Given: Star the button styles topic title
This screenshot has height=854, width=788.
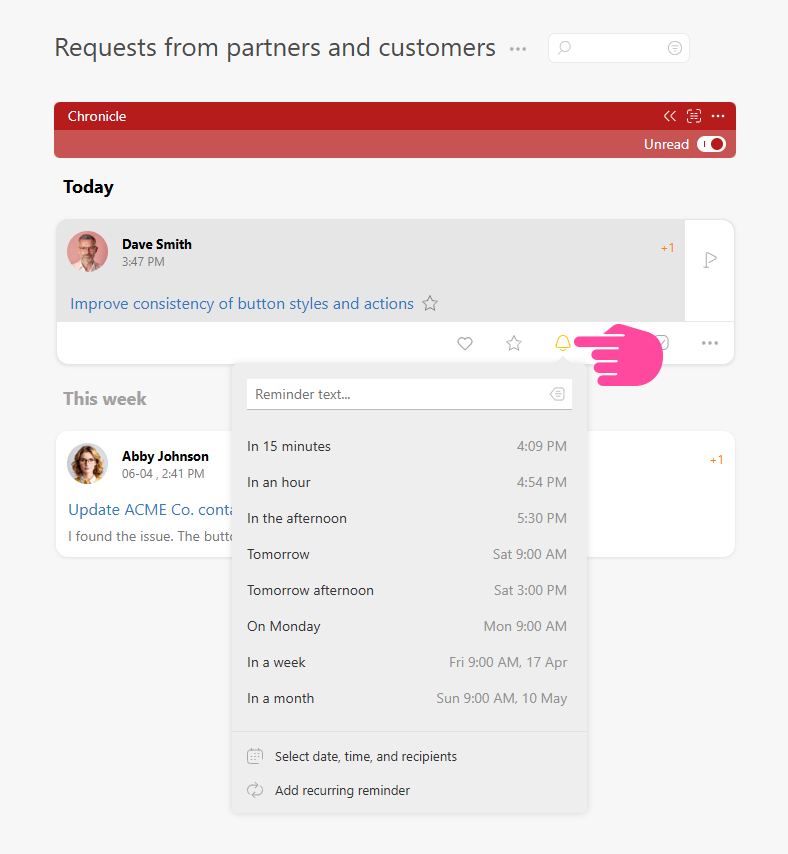Looking at the screenshot, I should (430, 303).
